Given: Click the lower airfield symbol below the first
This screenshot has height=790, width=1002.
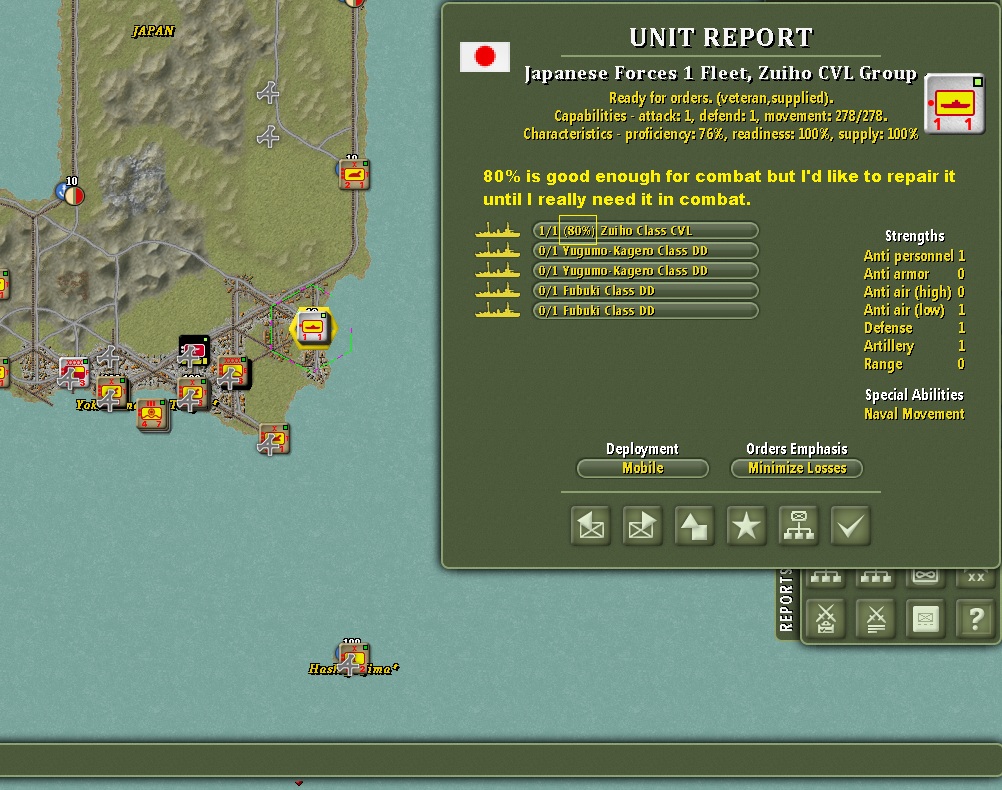Looking at the screenshot, I should pyautogui.click(x=268, y=136).
